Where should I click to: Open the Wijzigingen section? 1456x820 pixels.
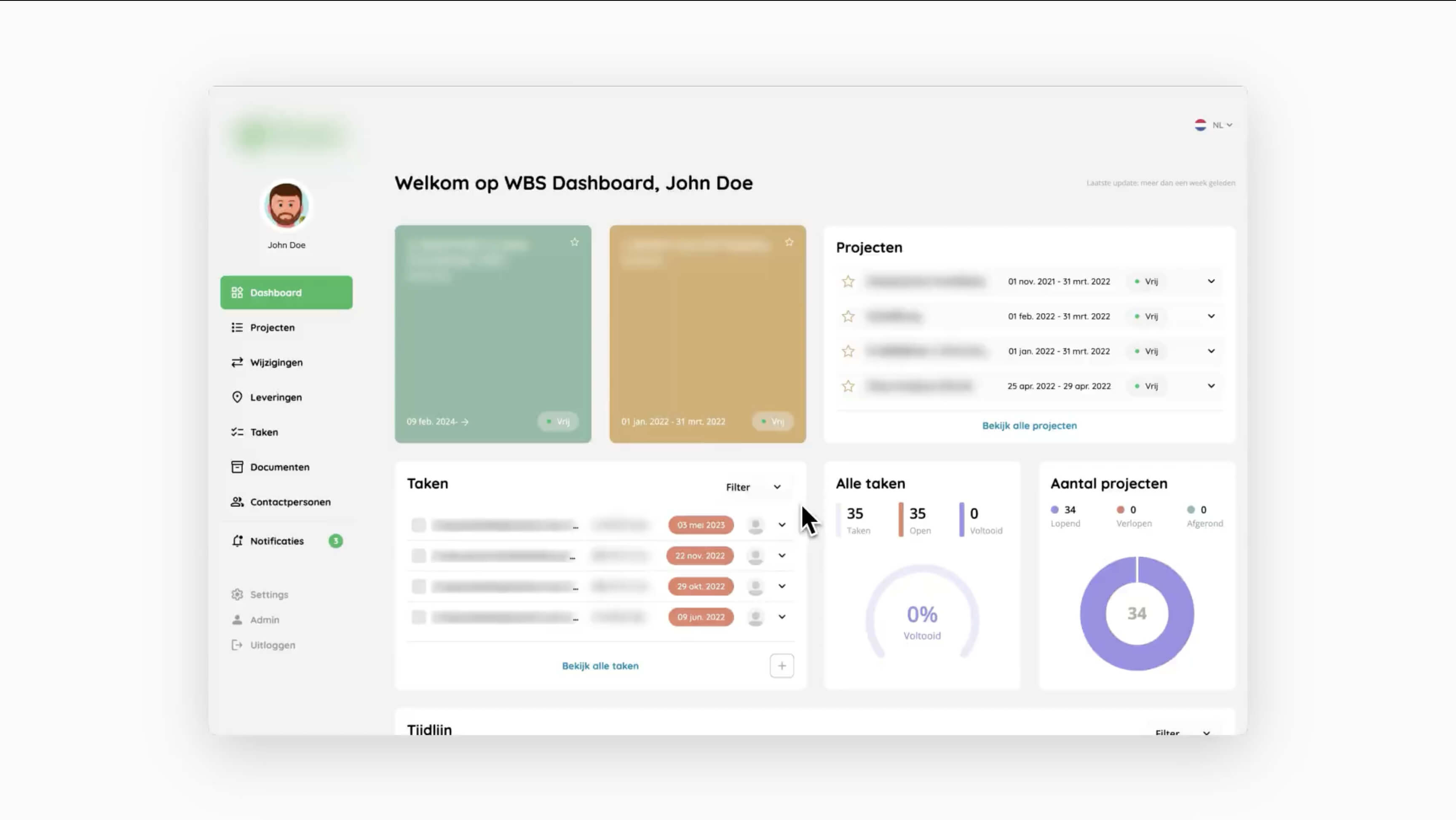pyautogui.click(x=276, y=362)
